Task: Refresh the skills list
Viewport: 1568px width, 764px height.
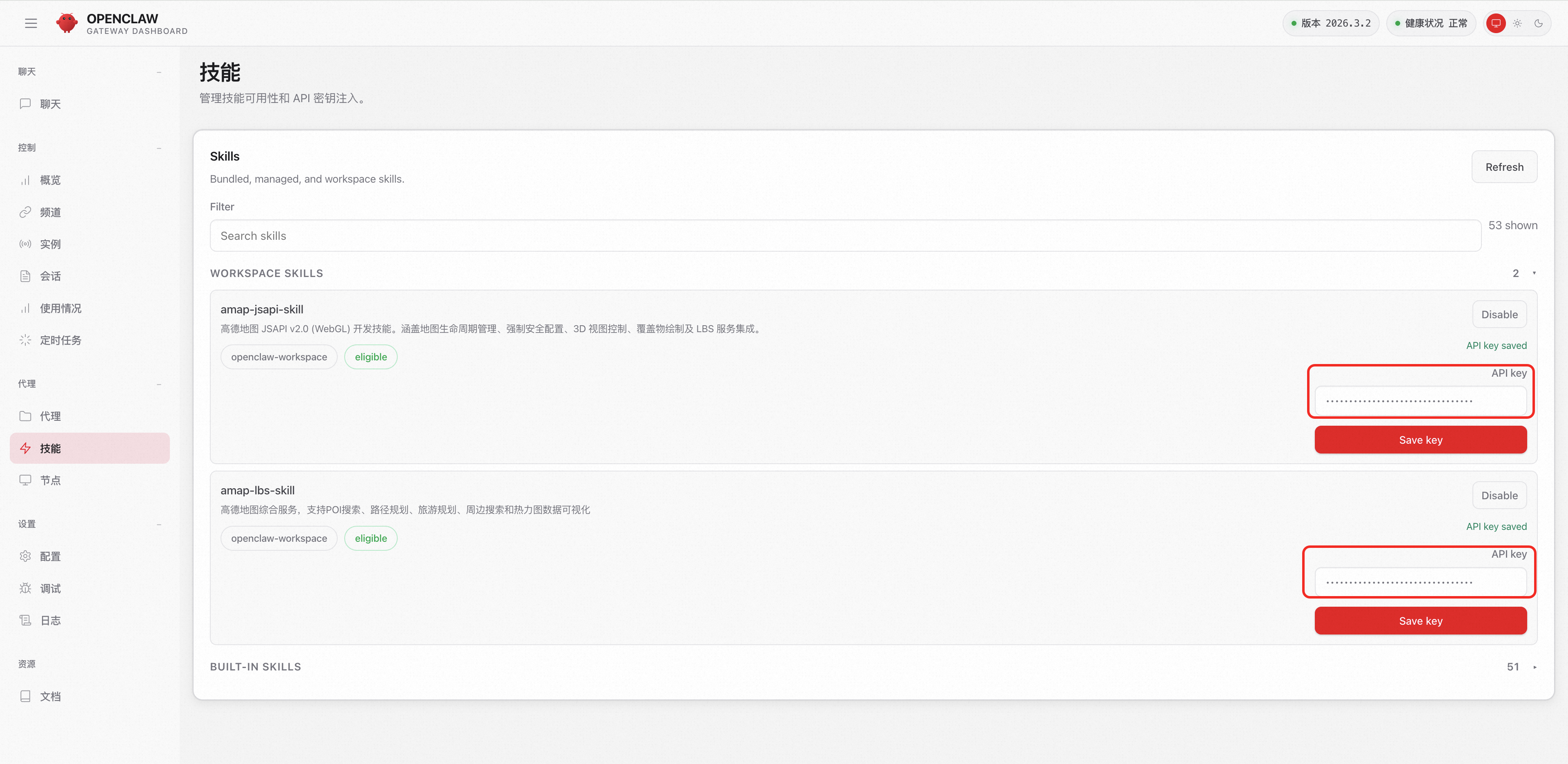Action: (1504, 167)
